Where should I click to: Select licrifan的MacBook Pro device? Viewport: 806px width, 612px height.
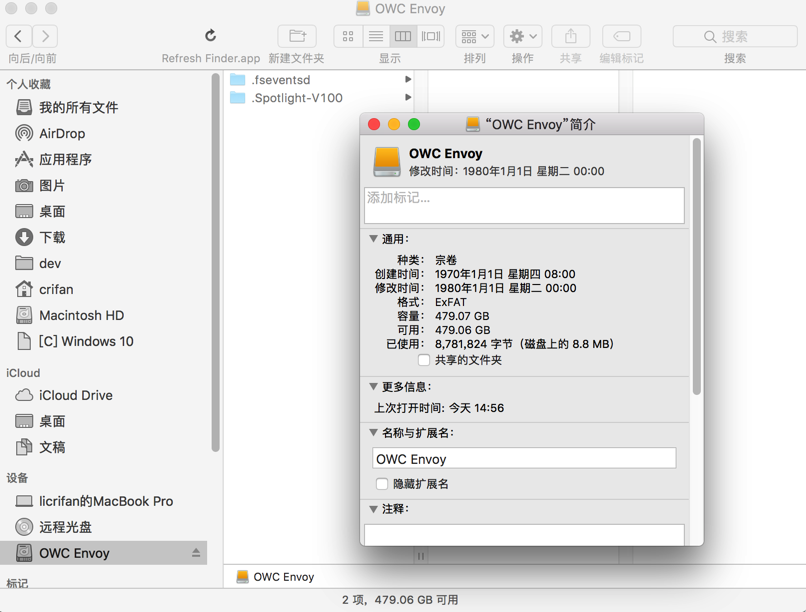(107, 501)
